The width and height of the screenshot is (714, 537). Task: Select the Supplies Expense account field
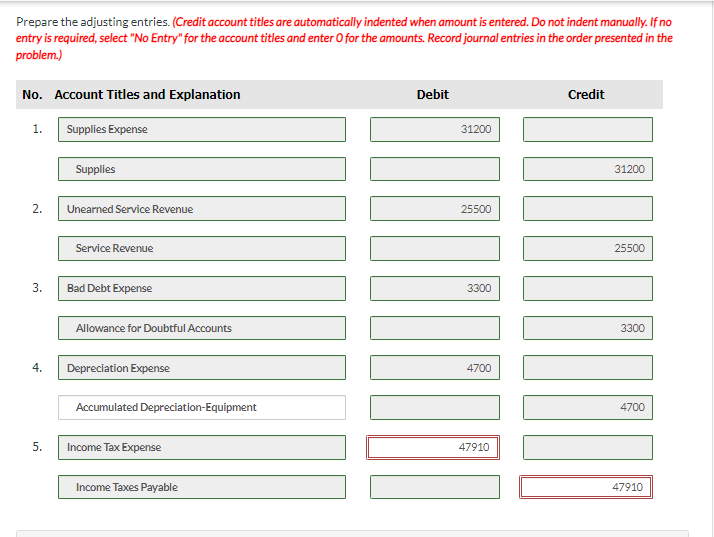[202, 129]
